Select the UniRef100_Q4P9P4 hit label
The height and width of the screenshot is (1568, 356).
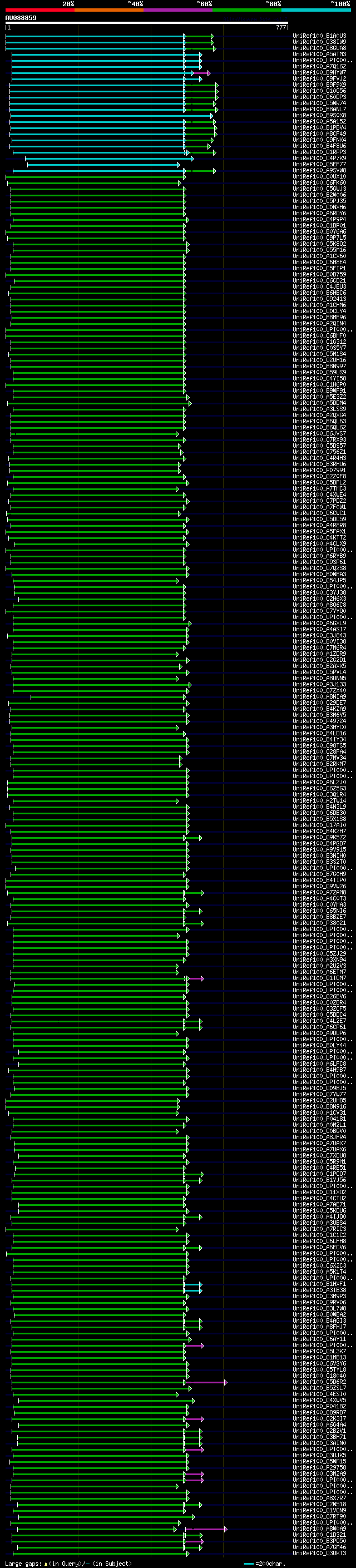point(319,219)
